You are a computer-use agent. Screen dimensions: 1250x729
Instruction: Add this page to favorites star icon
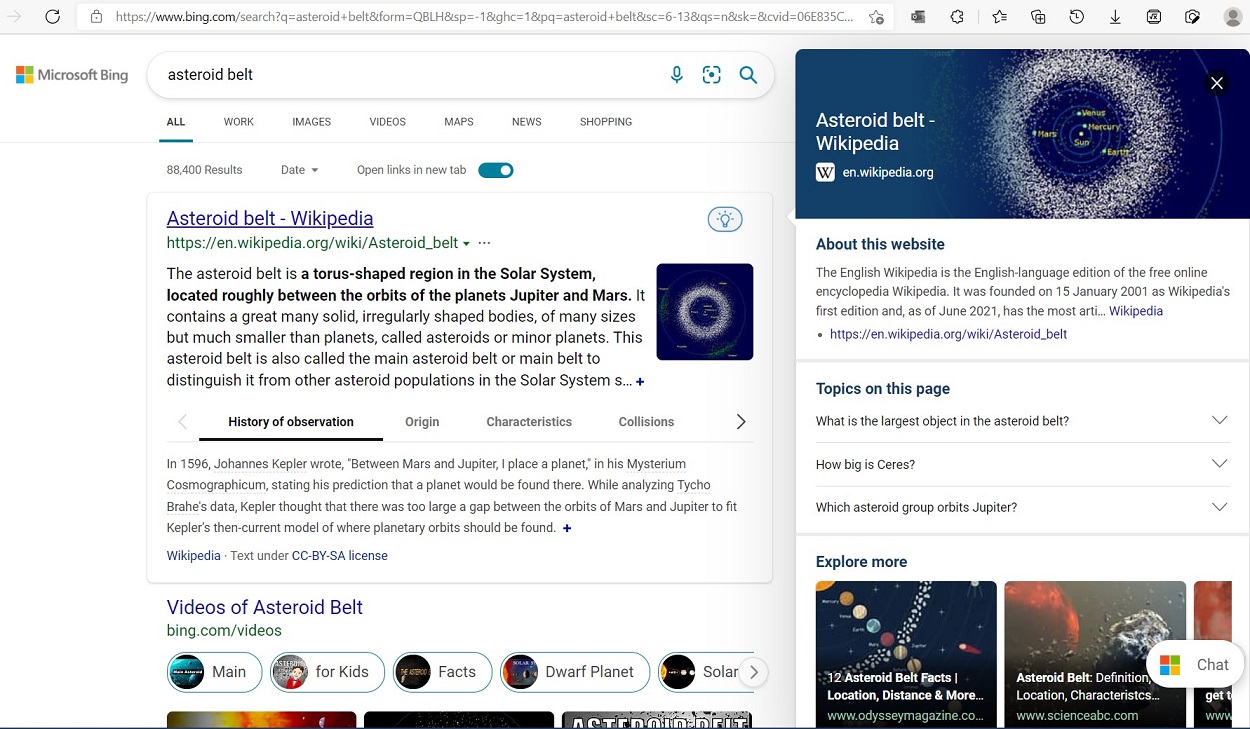click(x=876, y=17)
